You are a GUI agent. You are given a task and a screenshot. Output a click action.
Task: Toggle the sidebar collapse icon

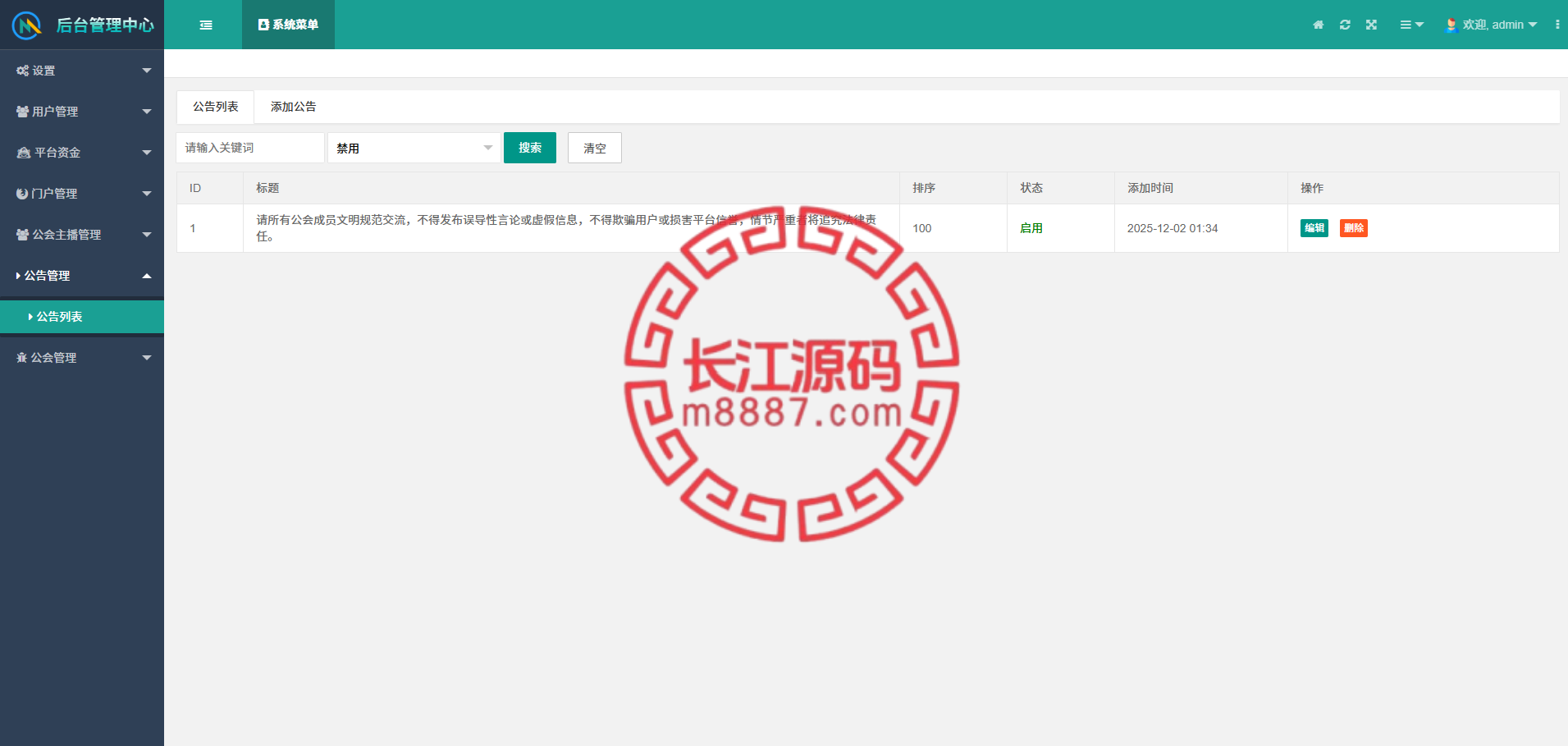[206, 25]
